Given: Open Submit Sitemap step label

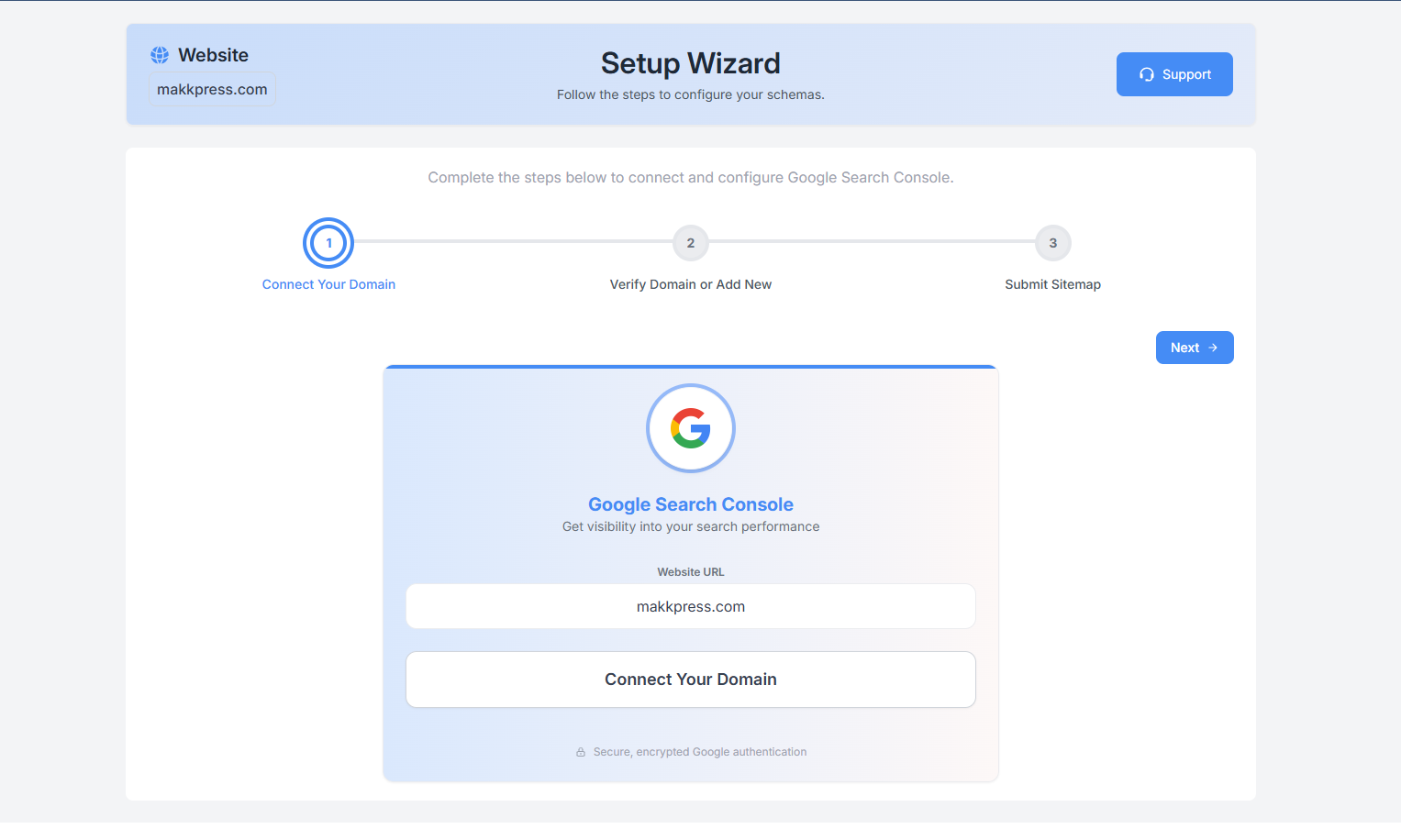Looking at the screenshot, I should pyautogui.click(x=1053, y=284).
